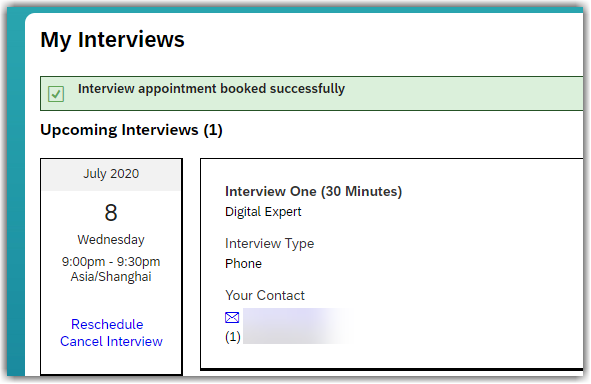Click the email envelope icon under Your Contact

click(x=232, y=318)
